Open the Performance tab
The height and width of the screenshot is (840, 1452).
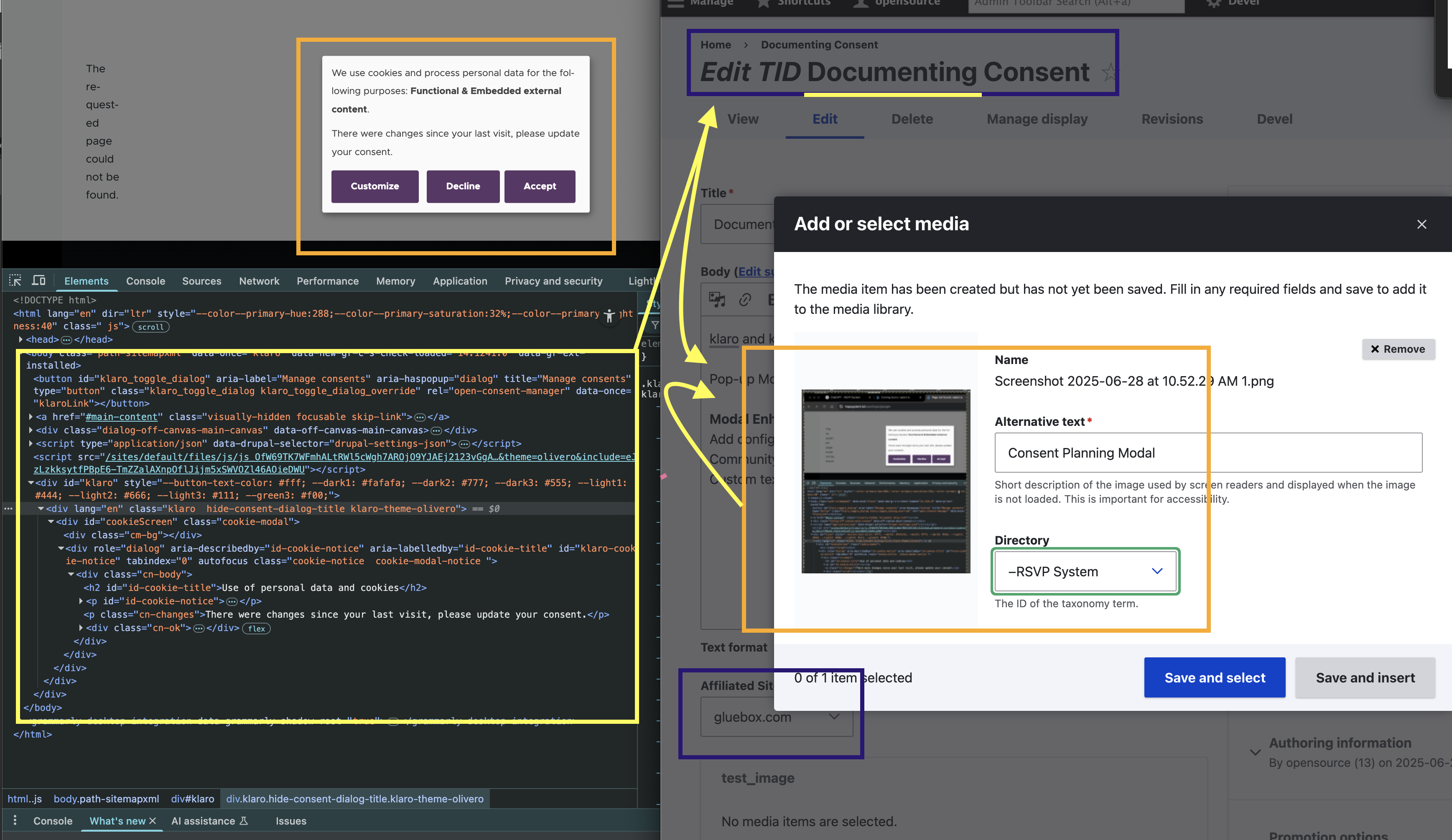click(x=327, y=281)
